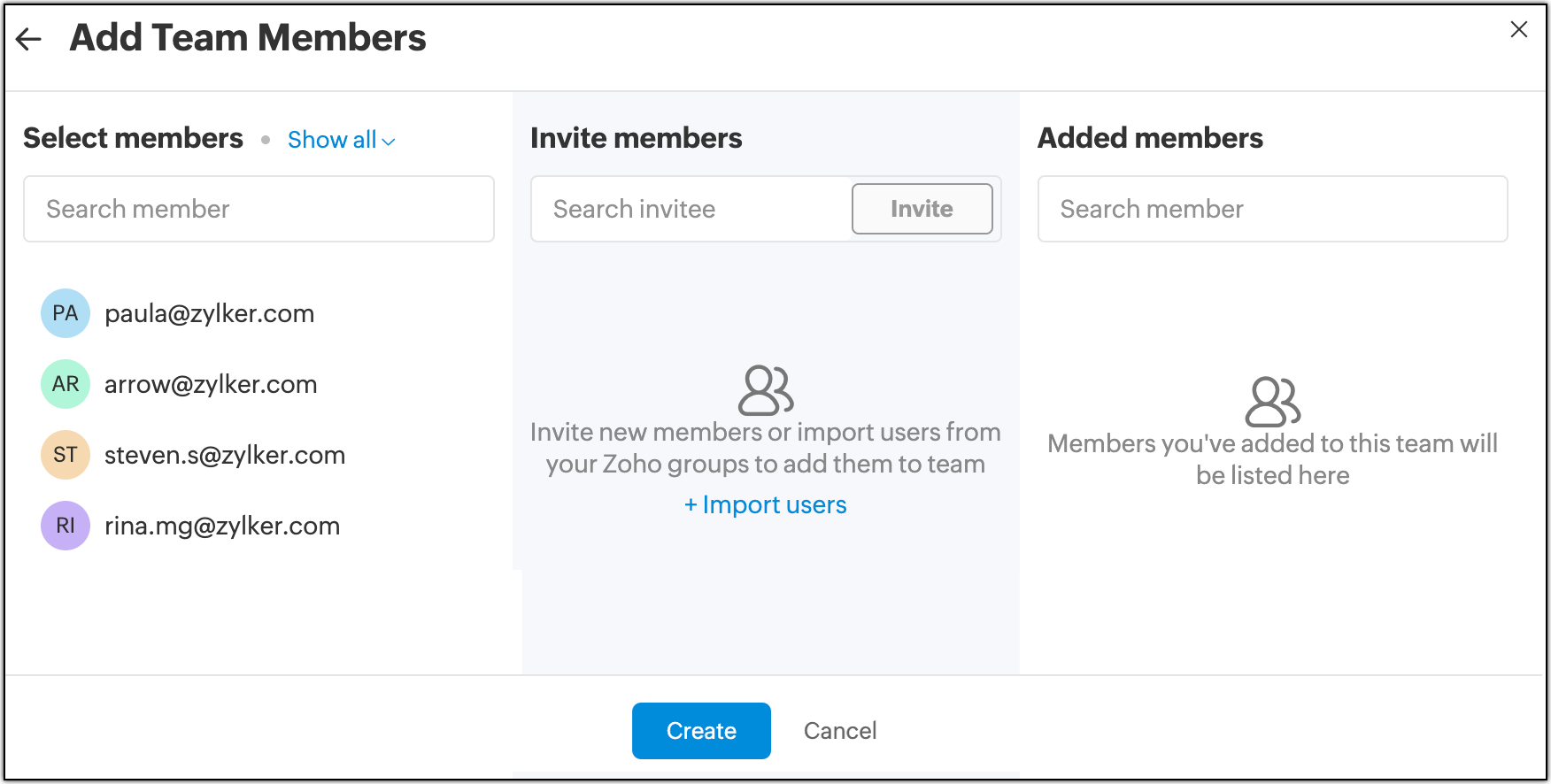Viewport: 1551px width, 784px height.
Task: Add steven.s@zylker.com to the team
Action: (225, 455)
